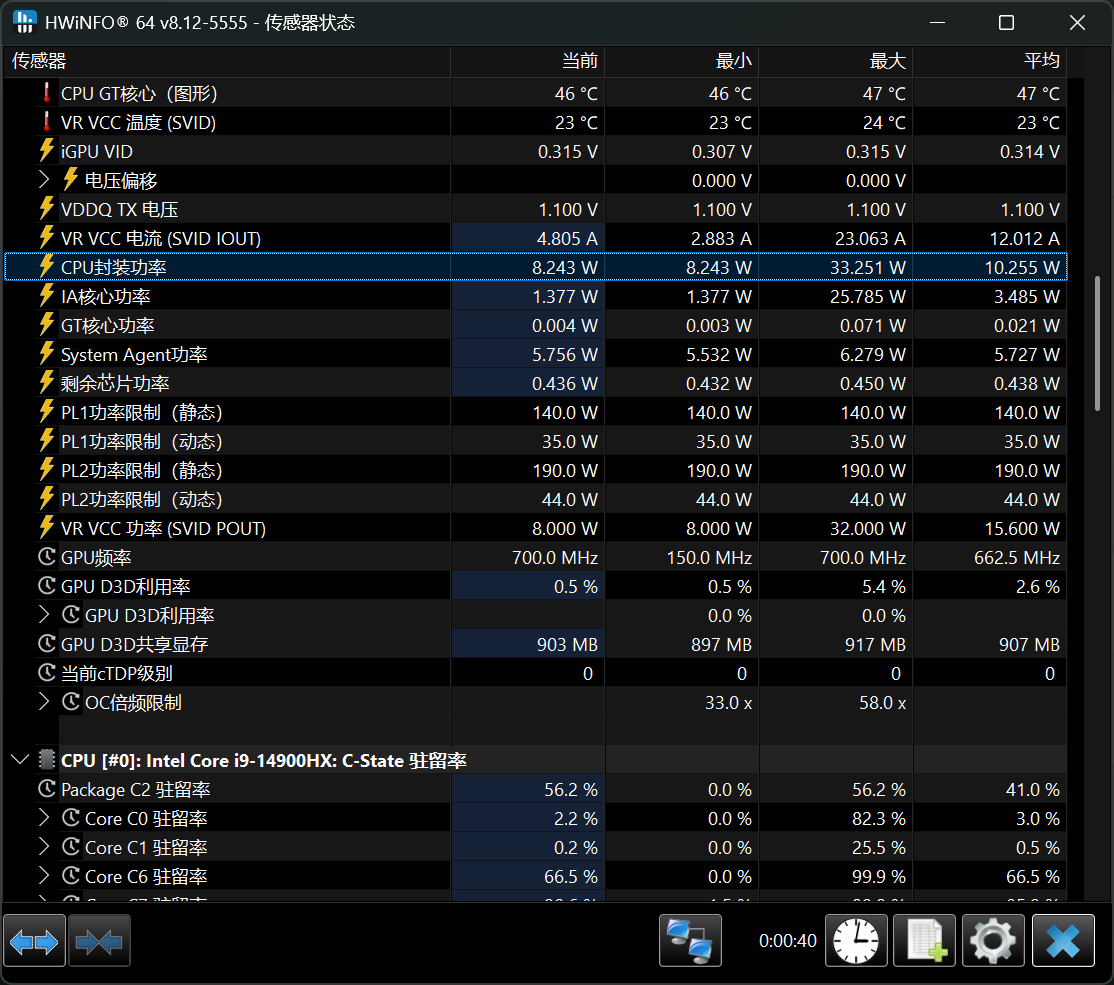Click the 平均 column header

[x=990, y=61]
